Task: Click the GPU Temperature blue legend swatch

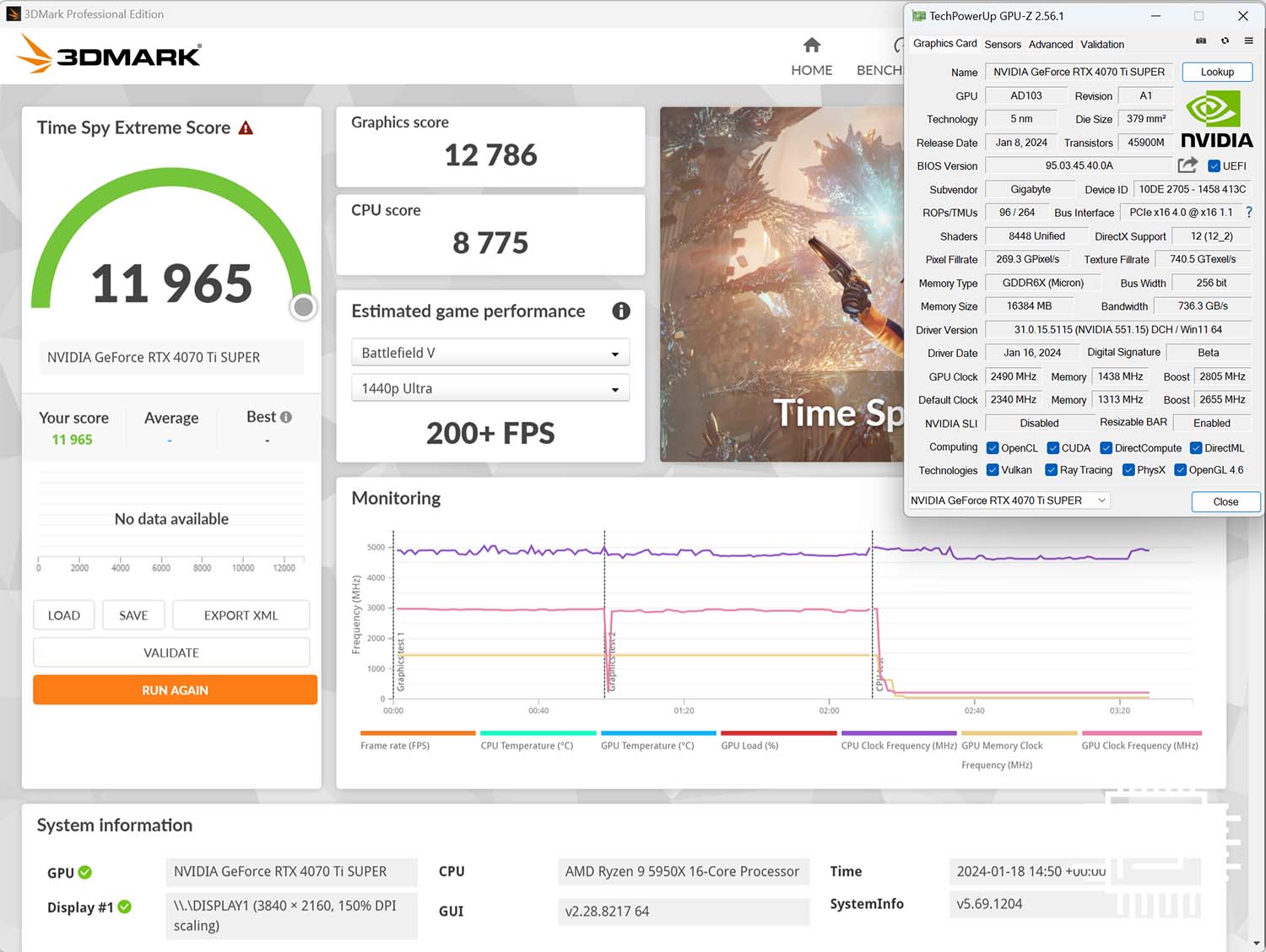Action: click(x=658, y=733)
